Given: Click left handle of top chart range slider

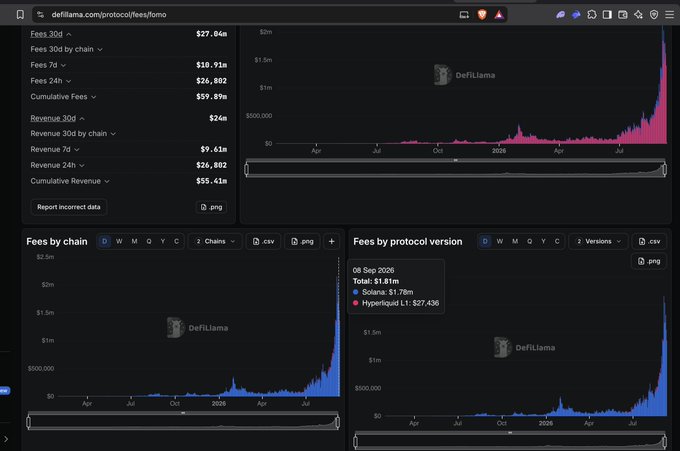Looking at the screenshot, I should (247, 169).
